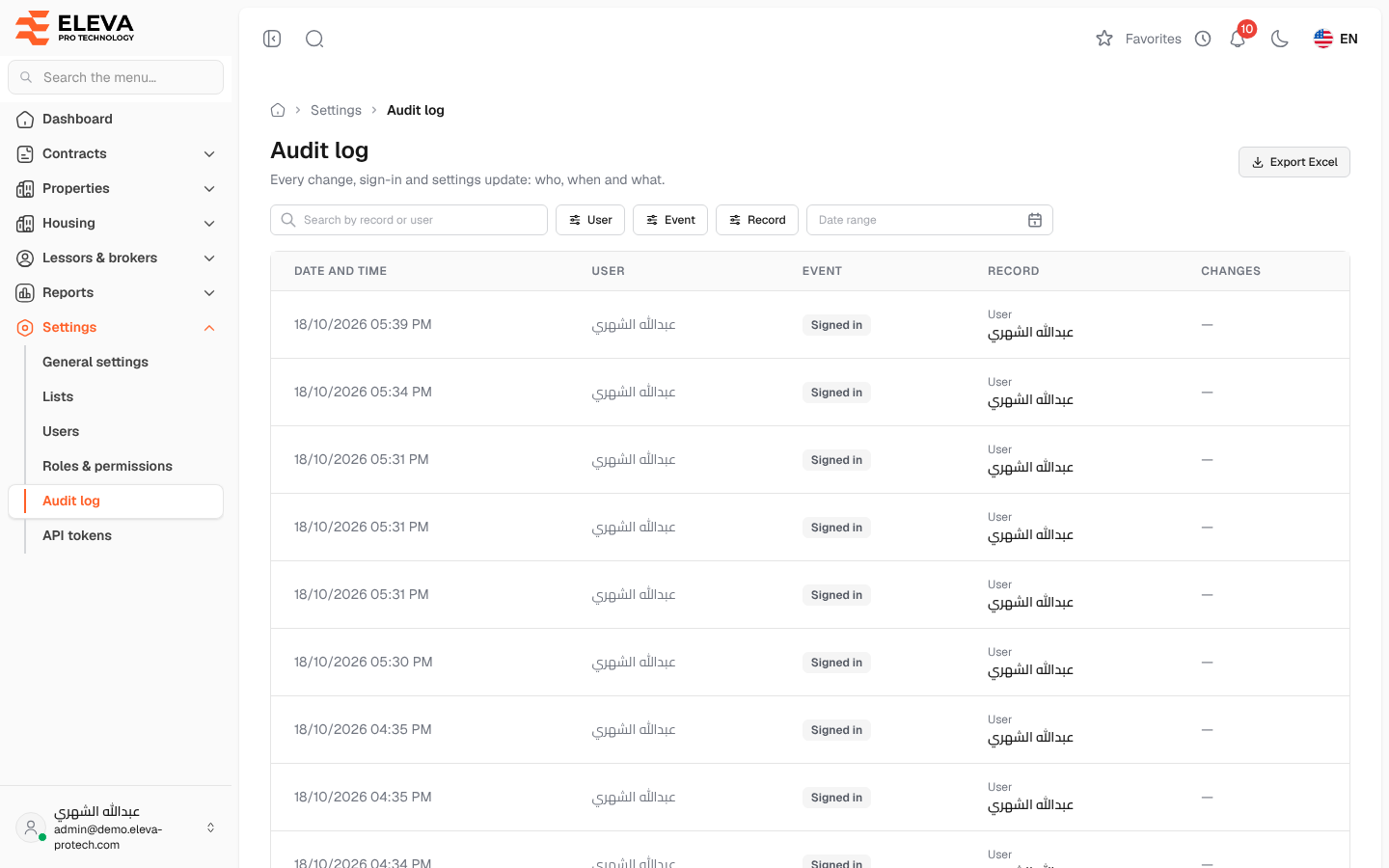
Task: Click the 18/10/2026 05:39 PM entry
Action: pyautogui.click(x=363, y=324)
